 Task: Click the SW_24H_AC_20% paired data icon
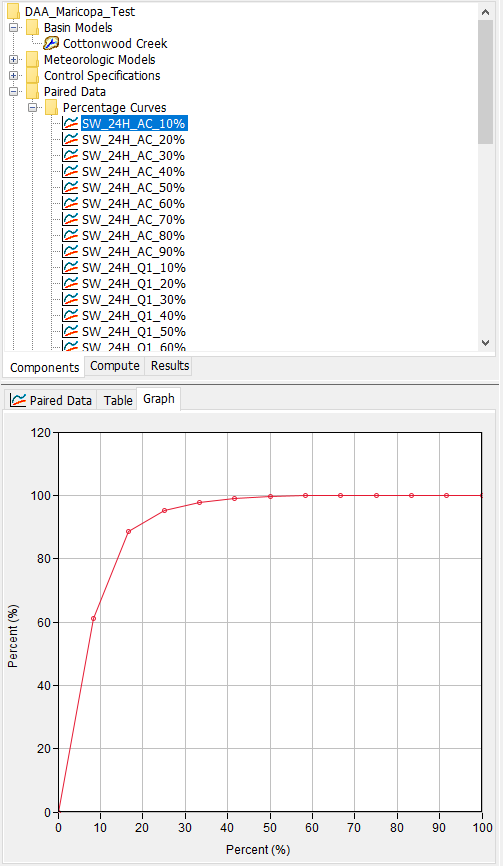[70, 140]
